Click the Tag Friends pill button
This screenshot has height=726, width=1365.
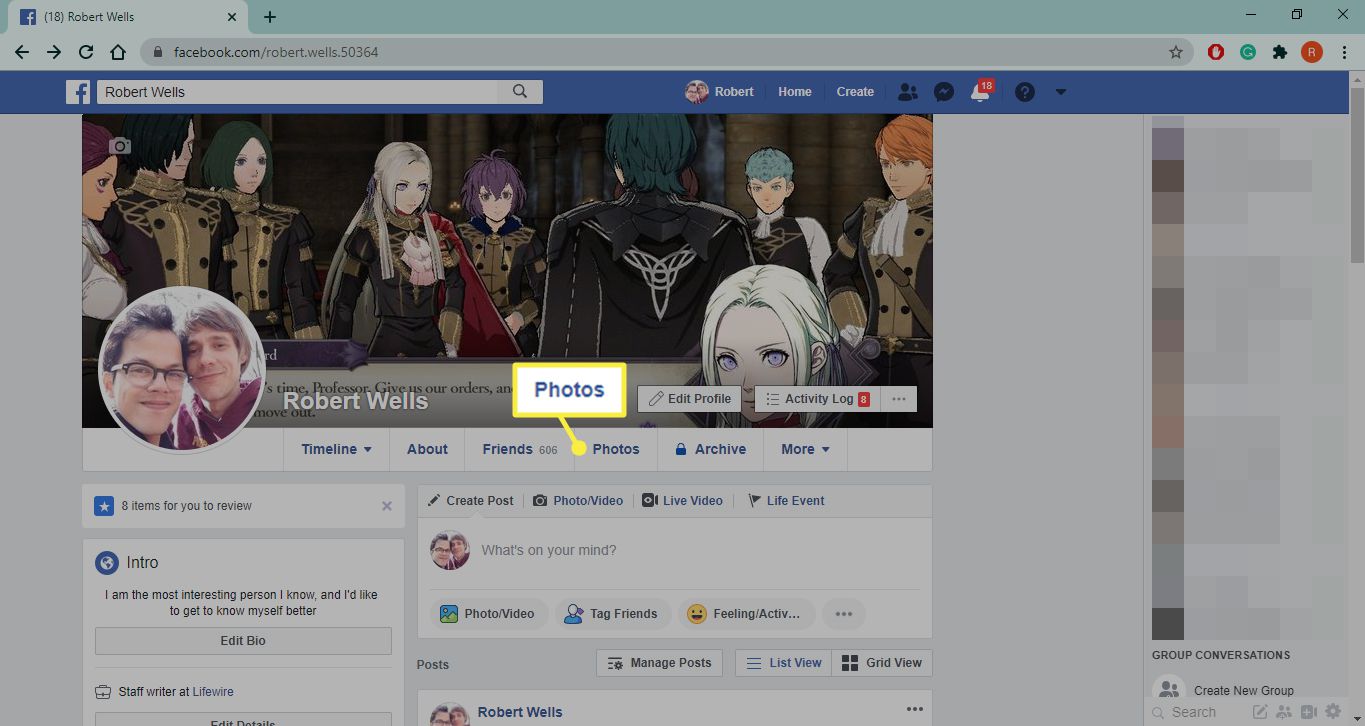[x=612, y=614]
